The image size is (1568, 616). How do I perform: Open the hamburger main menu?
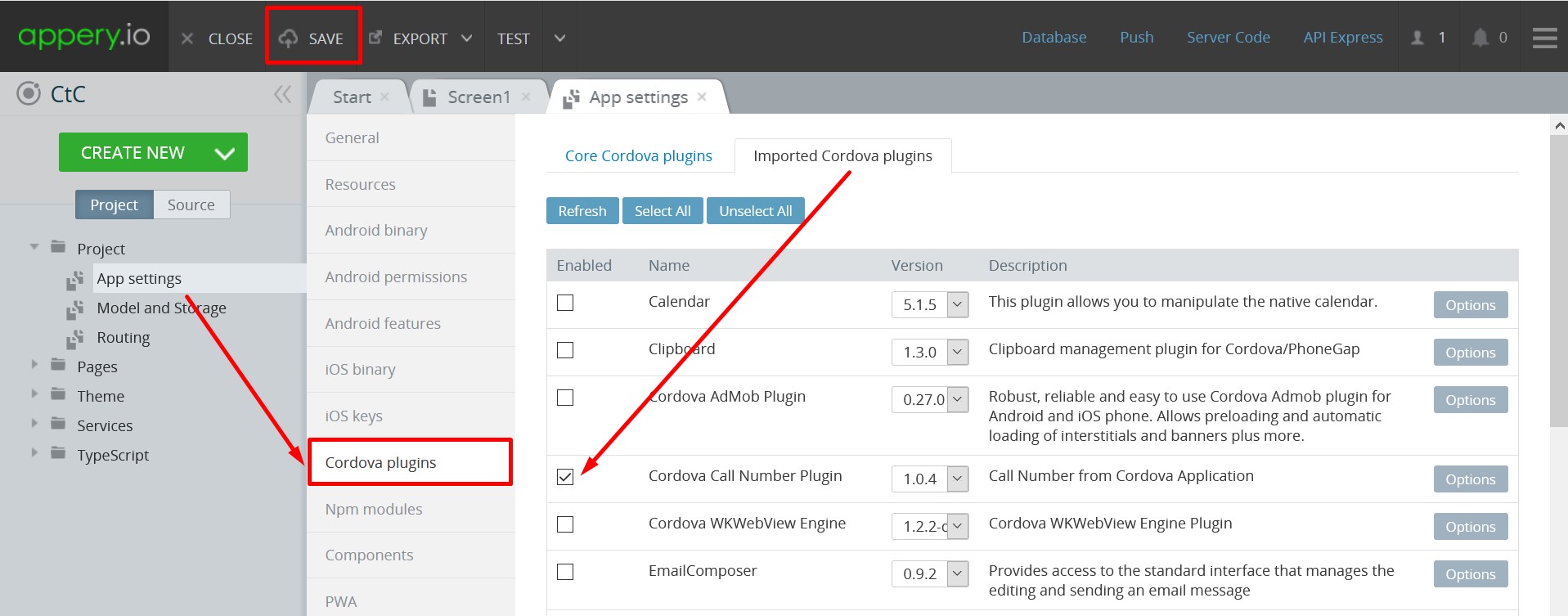[x=1544, y=38]
